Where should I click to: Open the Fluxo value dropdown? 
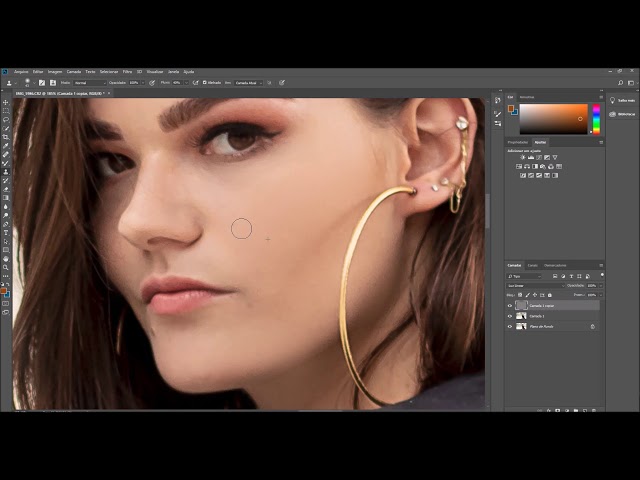(x=187, y=83)
